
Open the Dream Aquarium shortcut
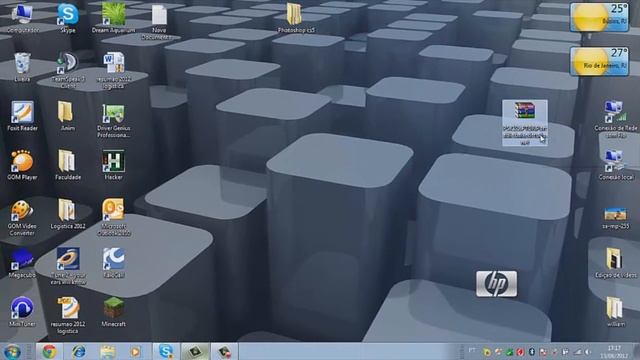(x=113, y=18)
